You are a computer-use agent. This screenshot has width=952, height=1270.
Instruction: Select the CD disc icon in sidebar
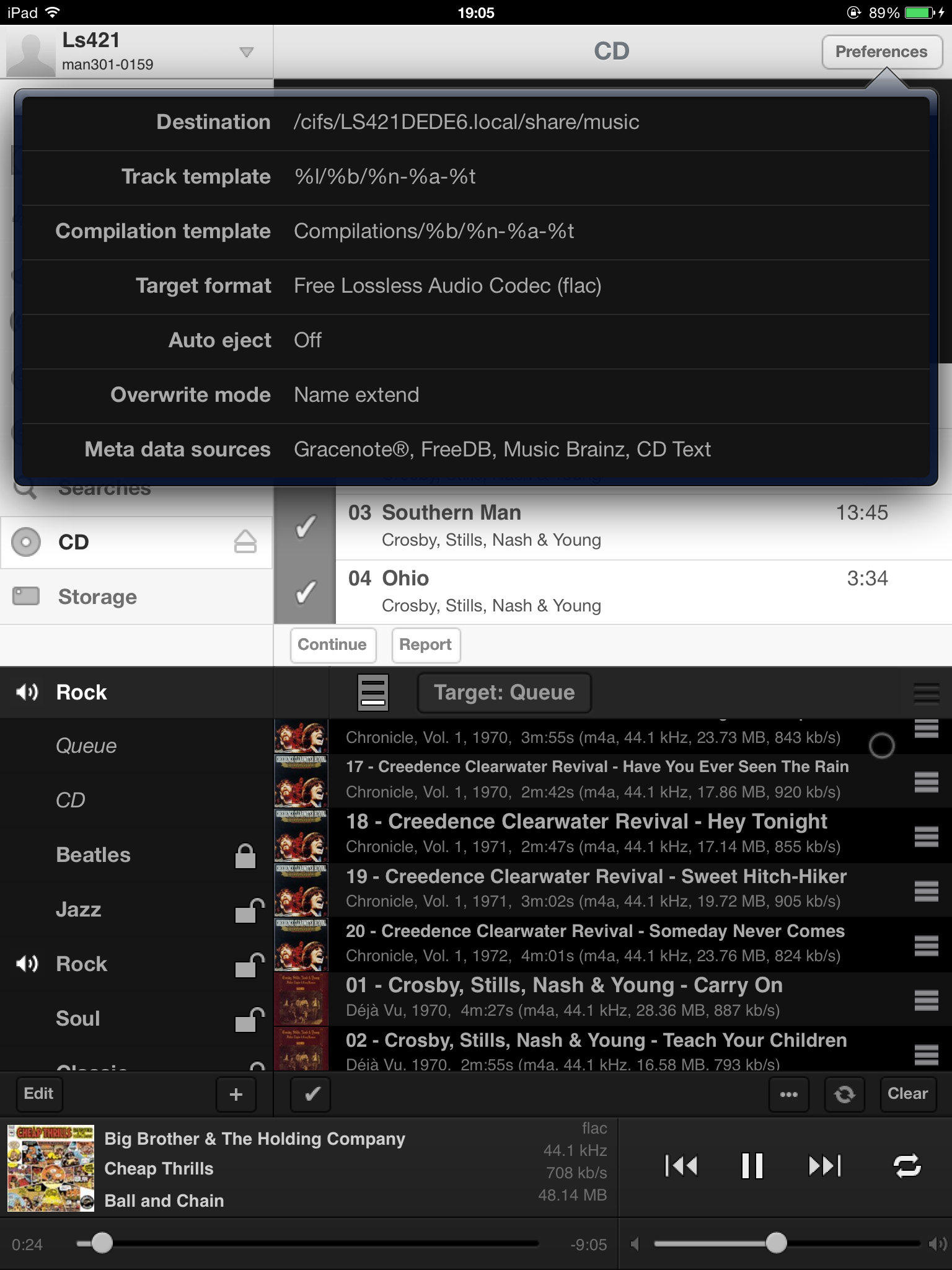26,541
